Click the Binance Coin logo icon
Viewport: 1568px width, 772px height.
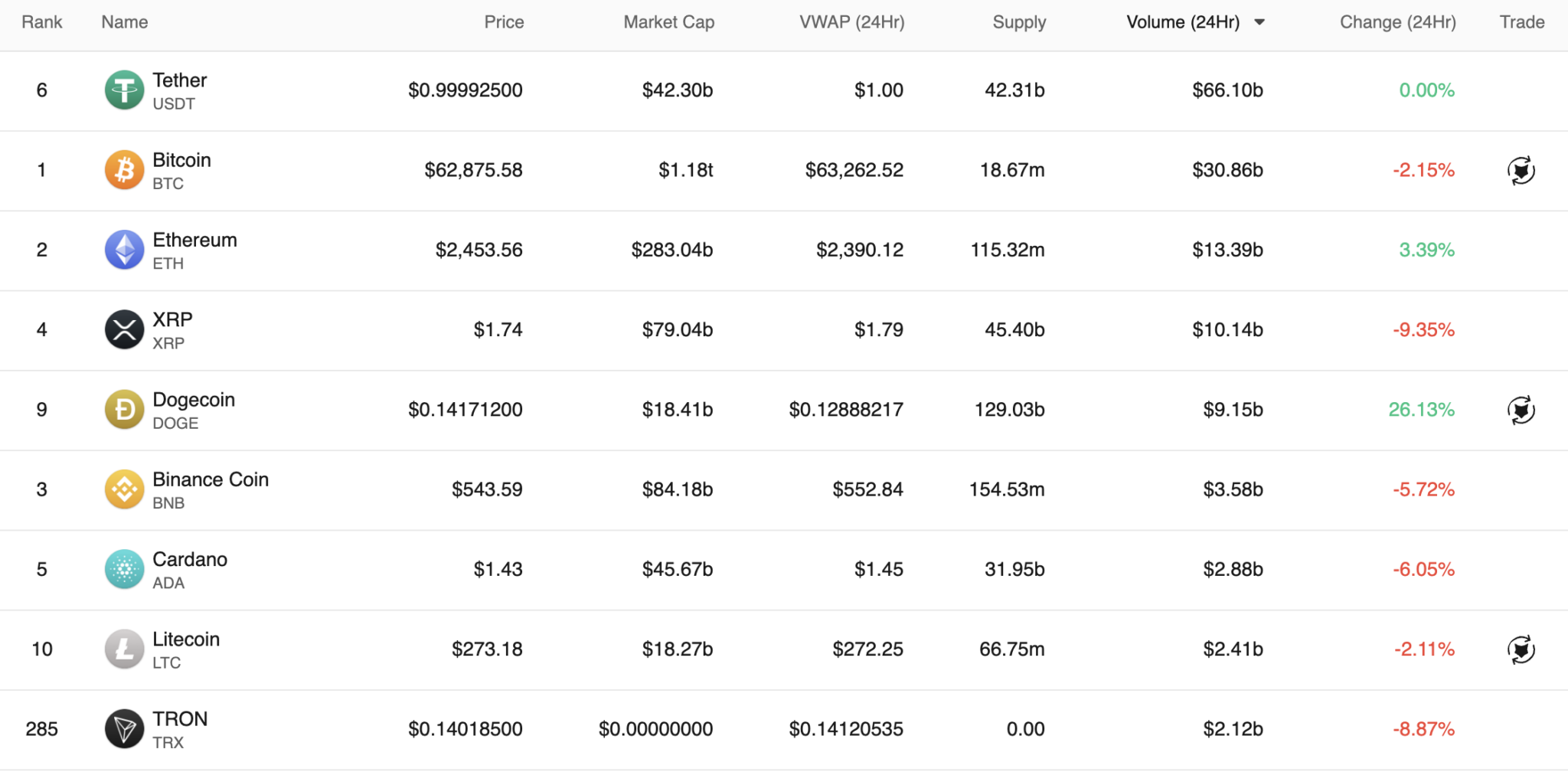[124, 489]
